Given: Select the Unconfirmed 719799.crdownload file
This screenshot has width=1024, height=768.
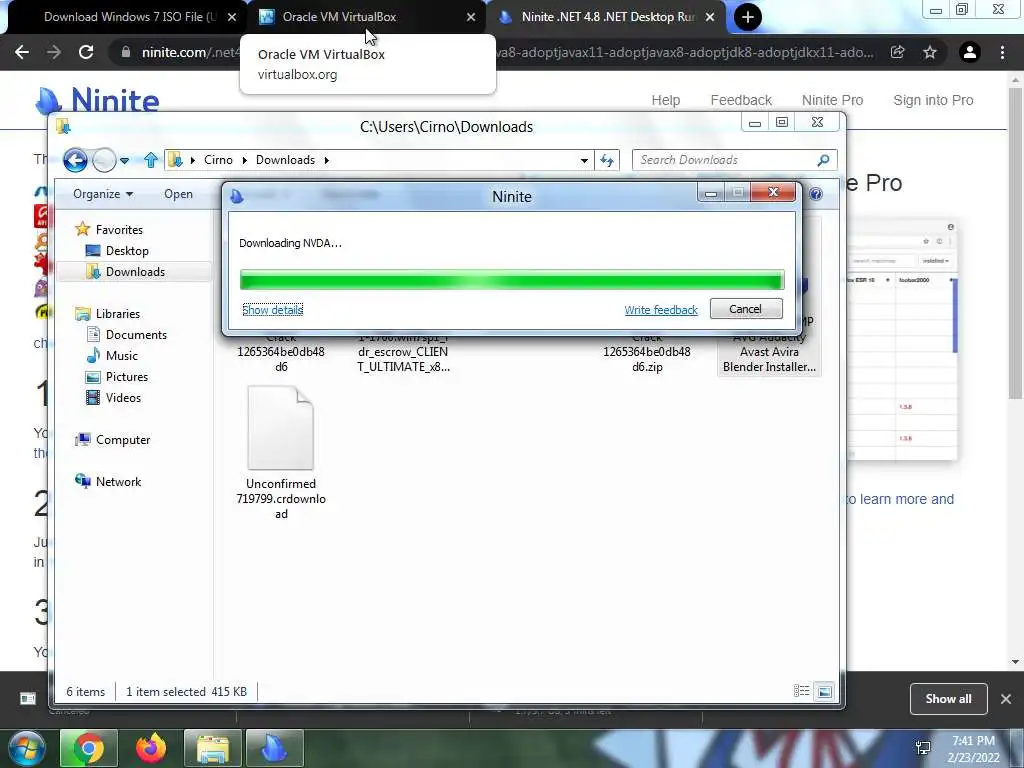Looking at the screenshot, I should pos(281,452).
